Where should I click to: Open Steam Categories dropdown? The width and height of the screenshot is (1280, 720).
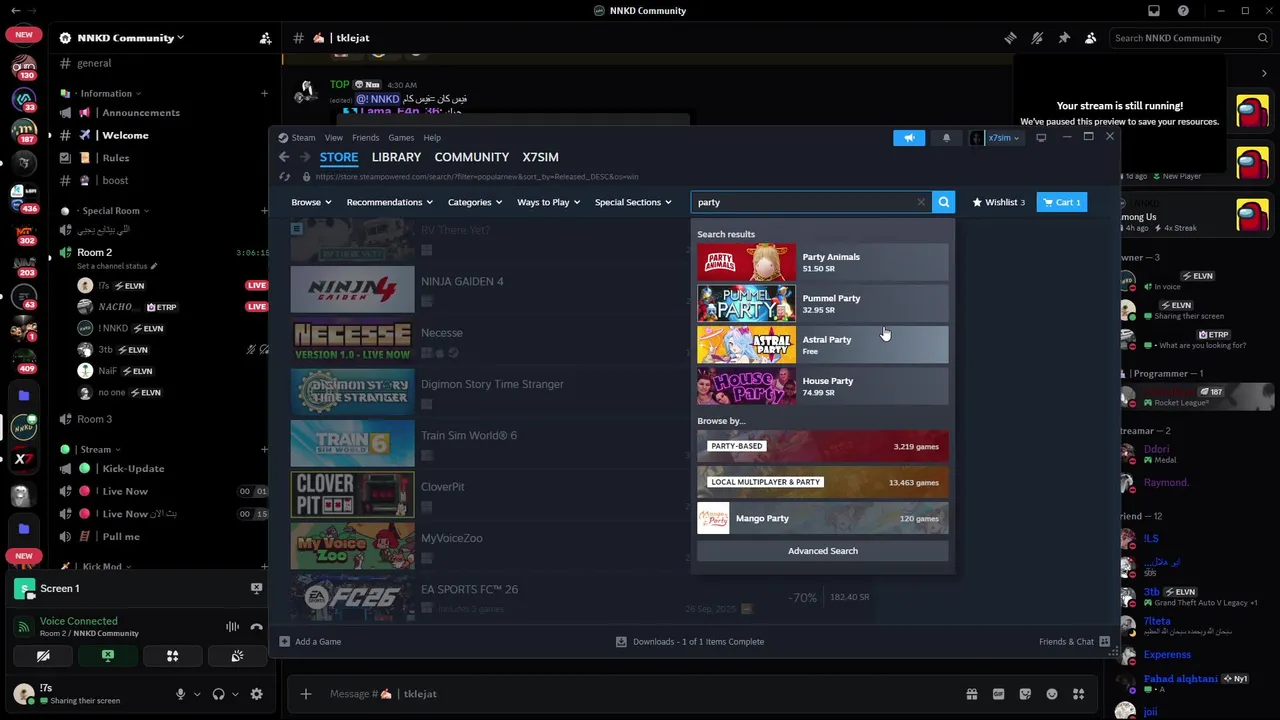tap(475, 202)
